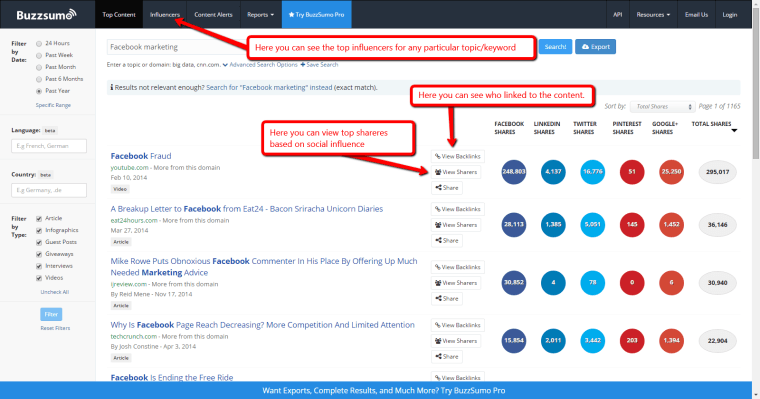
Task: Click the Country filter input field
Action: (x=49, y=190)
